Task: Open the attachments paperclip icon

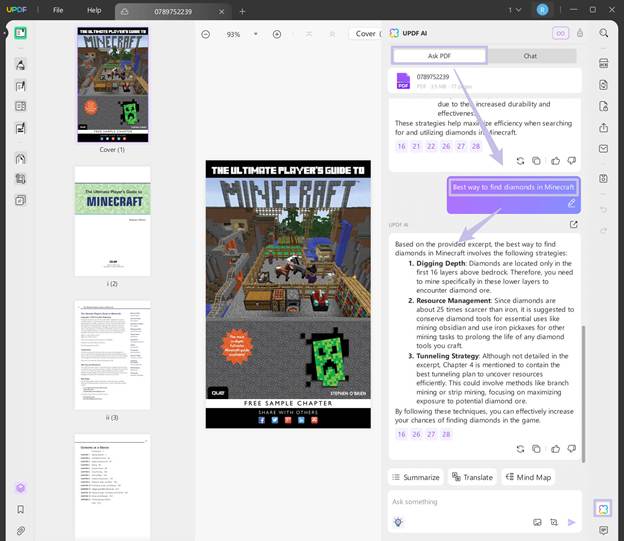Action: (20, 530)
